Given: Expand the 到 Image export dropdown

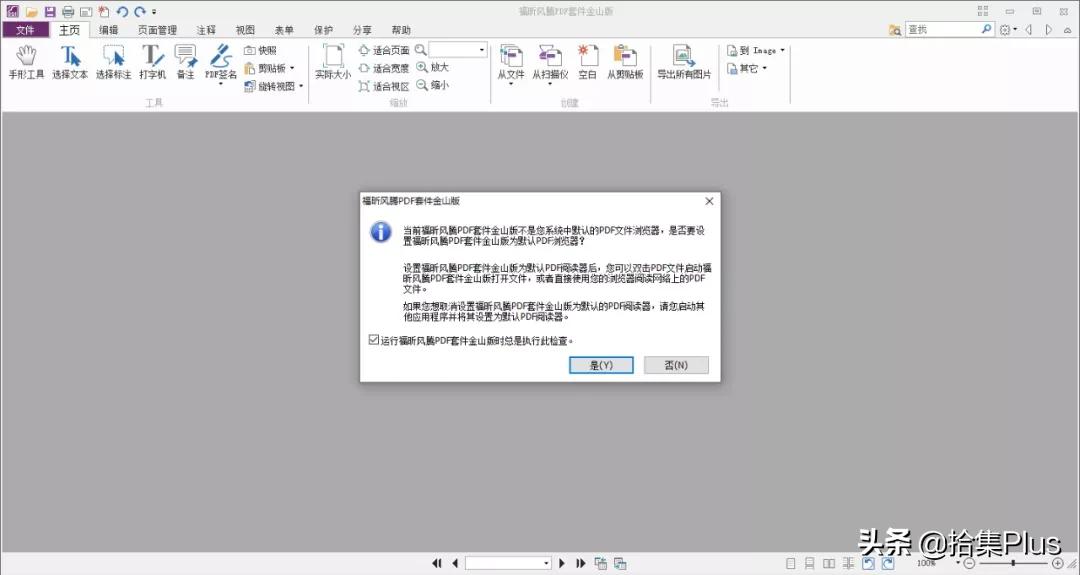Looking at the screenshot, I should (x=782, y=50).
